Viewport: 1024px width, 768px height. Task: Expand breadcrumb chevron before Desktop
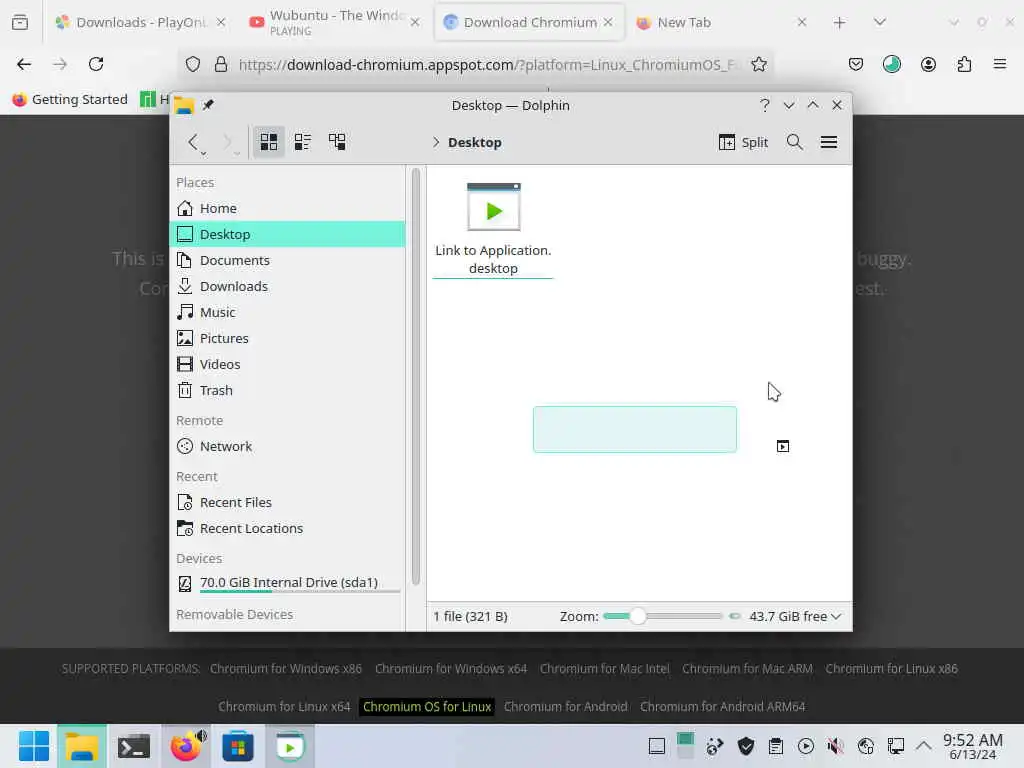436,142
